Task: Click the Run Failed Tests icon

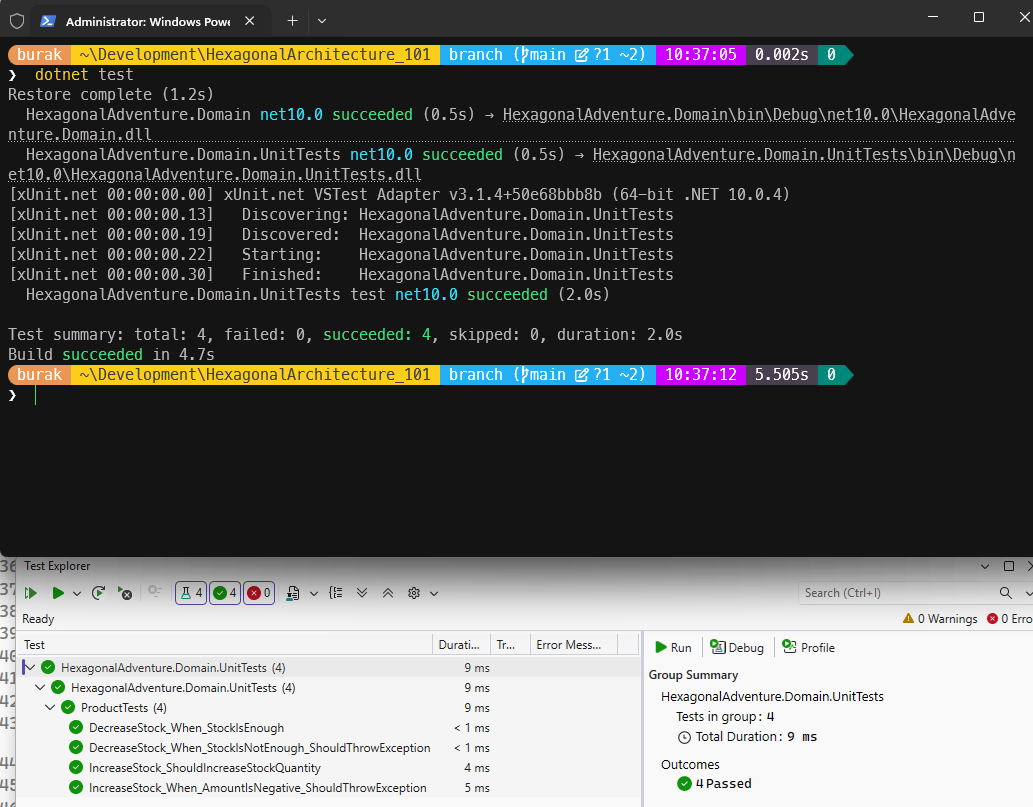Action: (x=124, y=593)
